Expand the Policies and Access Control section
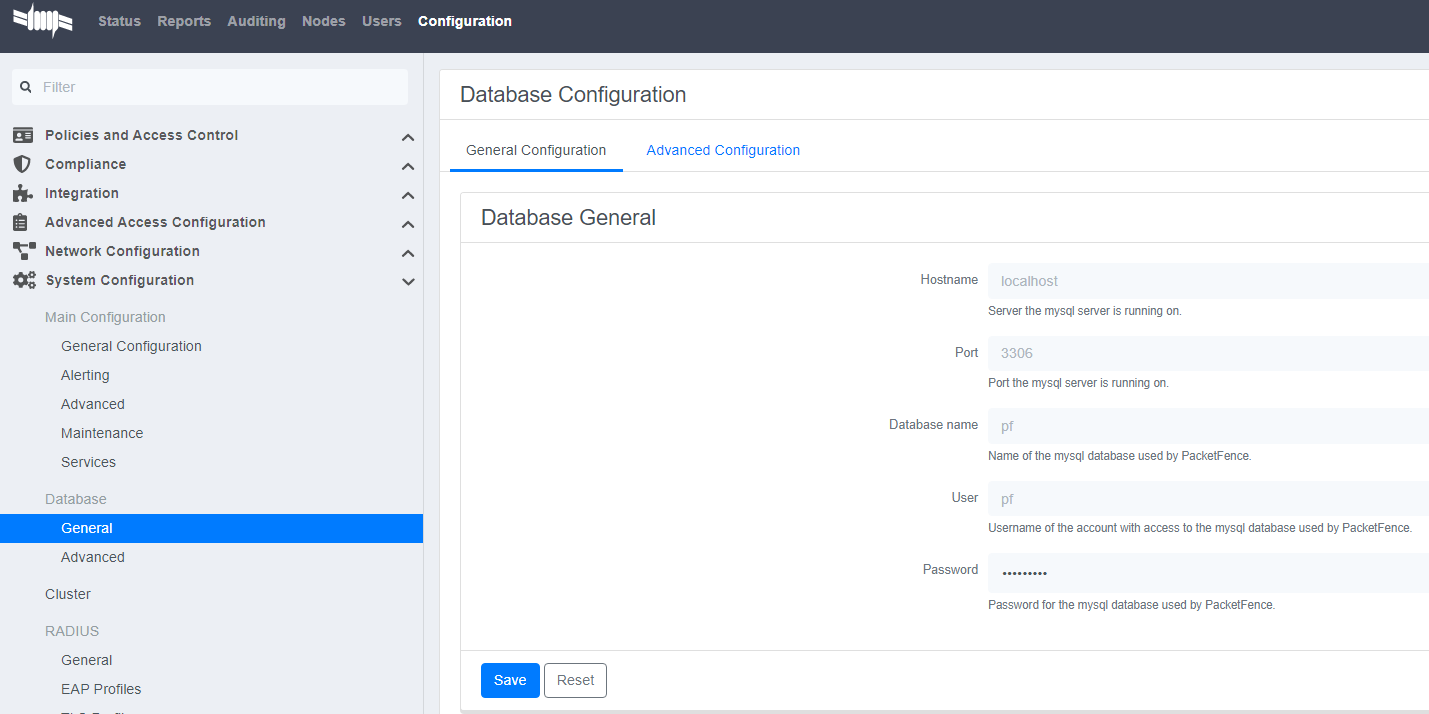 (x=407, y=137)
